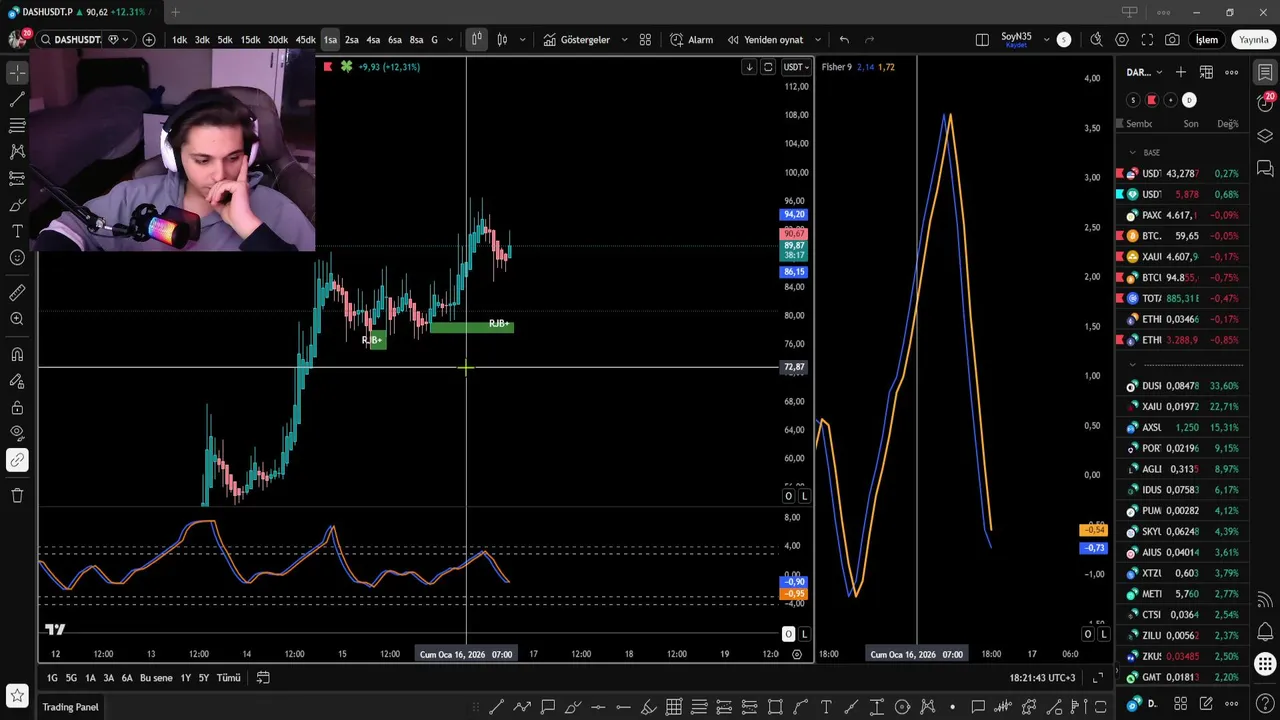Open quick search icon in top toolbar
The image size is (1280, 720).
tap(1096, 40)
